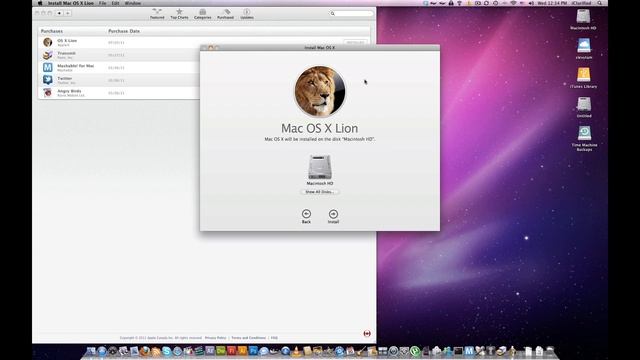Open the Featured section in the App Store
Screen dimensions: 640x360
click(157, 14)
